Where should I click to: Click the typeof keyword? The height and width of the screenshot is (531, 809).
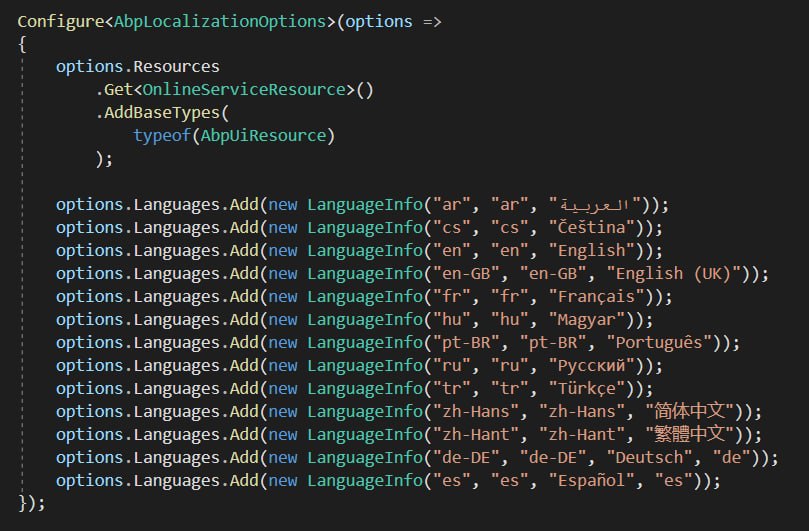[x=162, y=136]
